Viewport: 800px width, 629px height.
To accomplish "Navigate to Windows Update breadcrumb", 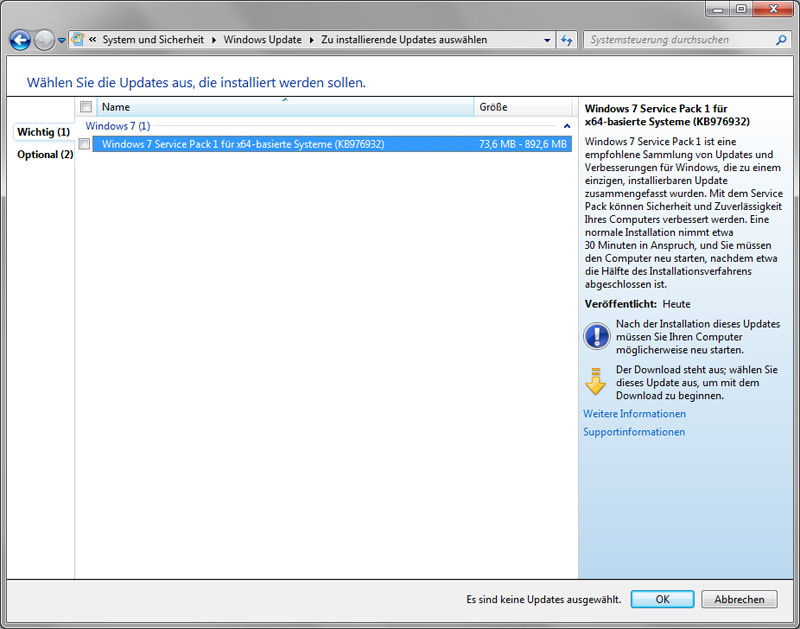I will [x=262, y=39].
